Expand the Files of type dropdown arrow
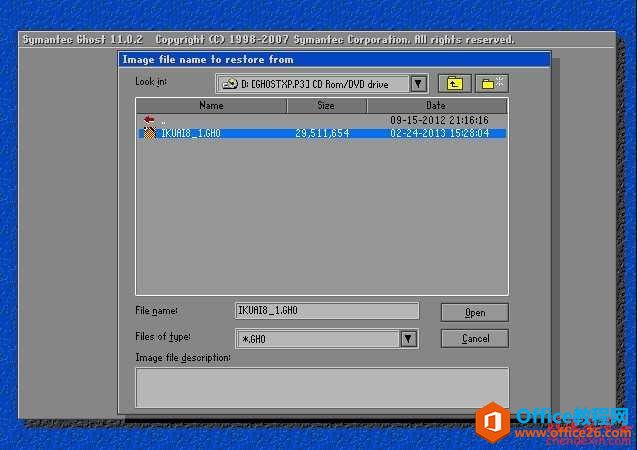The height and width of the screenshot is (450, 638). pos(409,339)
